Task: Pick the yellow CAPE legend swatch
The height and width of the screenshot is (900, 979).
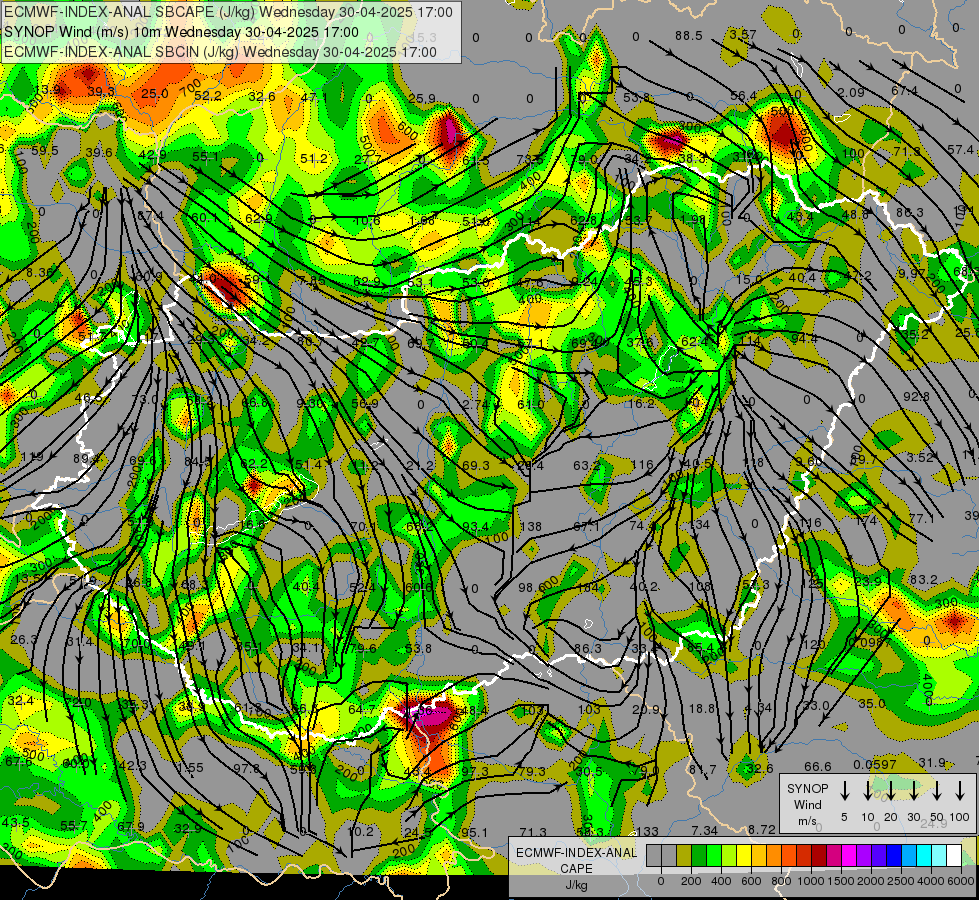Action: click(744, 855)
